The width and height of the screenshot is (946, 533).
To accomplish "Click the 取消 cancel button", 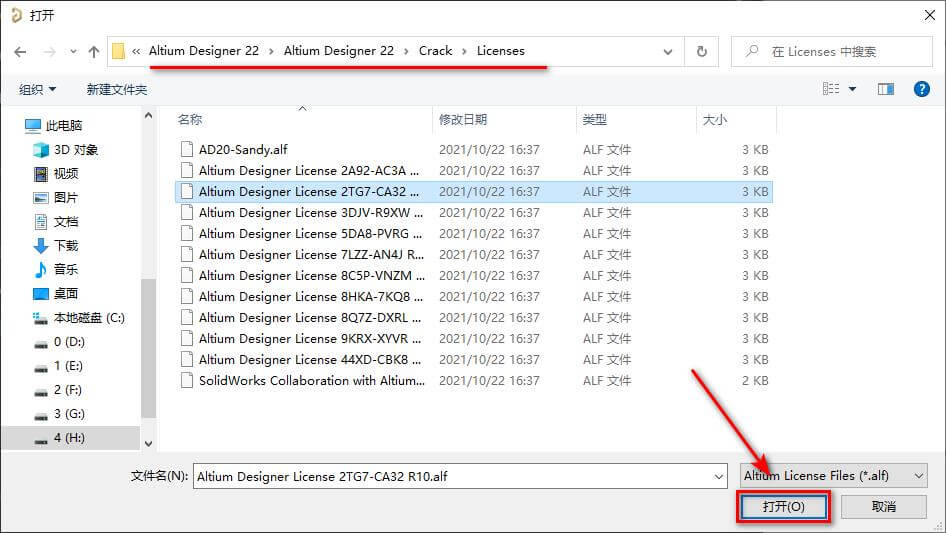I will tap(883, 506).
